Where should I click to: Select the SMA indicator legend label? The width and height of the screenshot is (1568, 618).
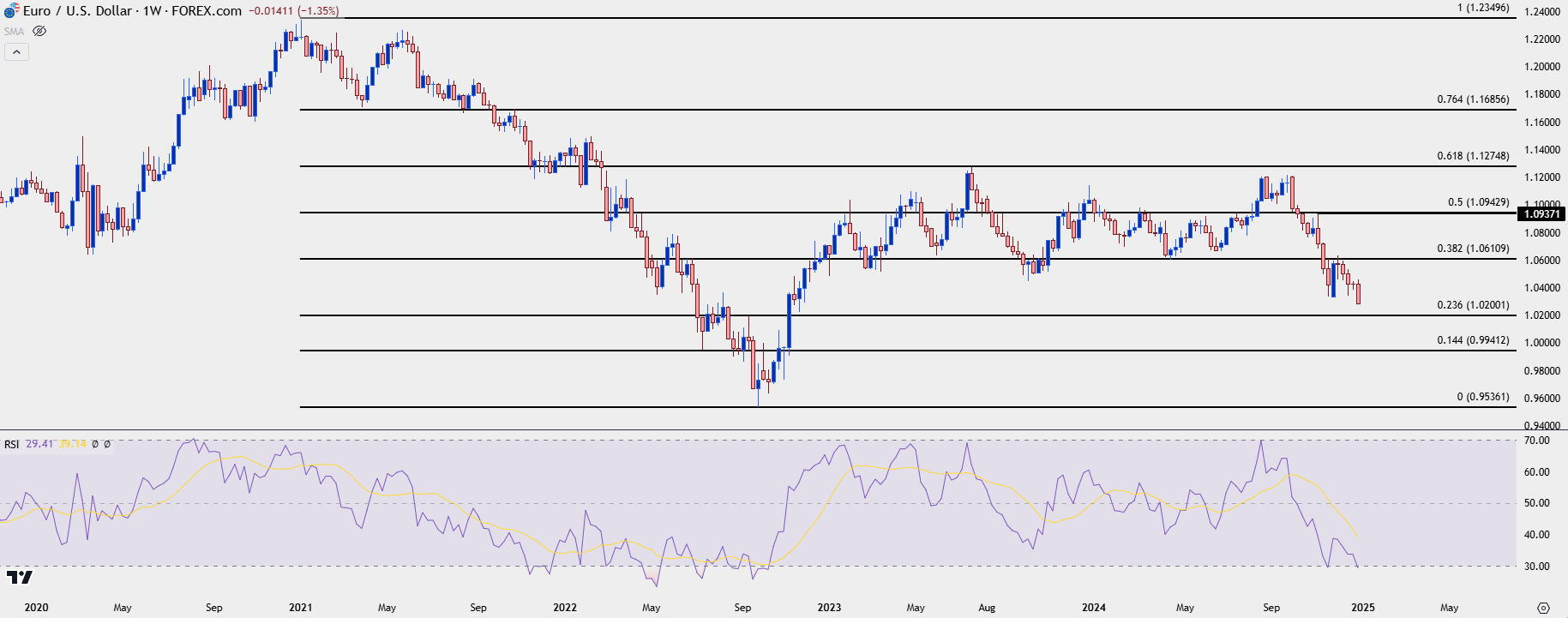14,31
